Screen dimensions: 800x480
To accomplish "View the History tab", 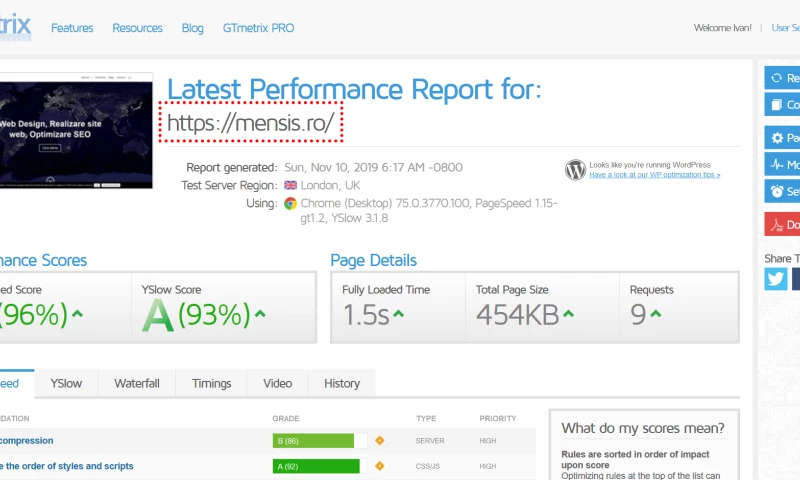I will tap(341, 383).
